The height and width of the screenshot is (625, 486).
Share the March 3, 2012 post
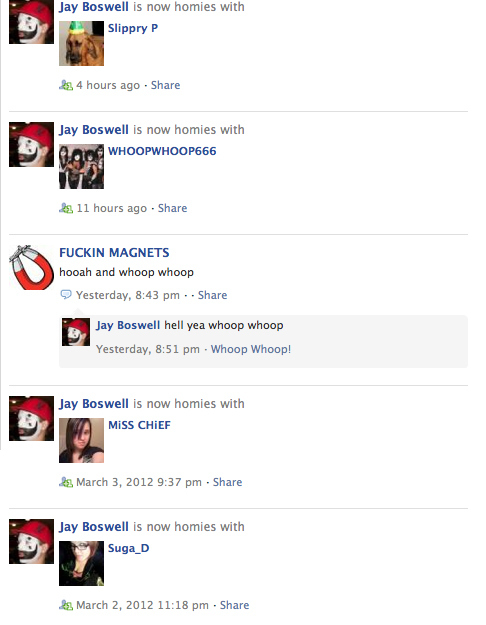[x=227, y=482]
